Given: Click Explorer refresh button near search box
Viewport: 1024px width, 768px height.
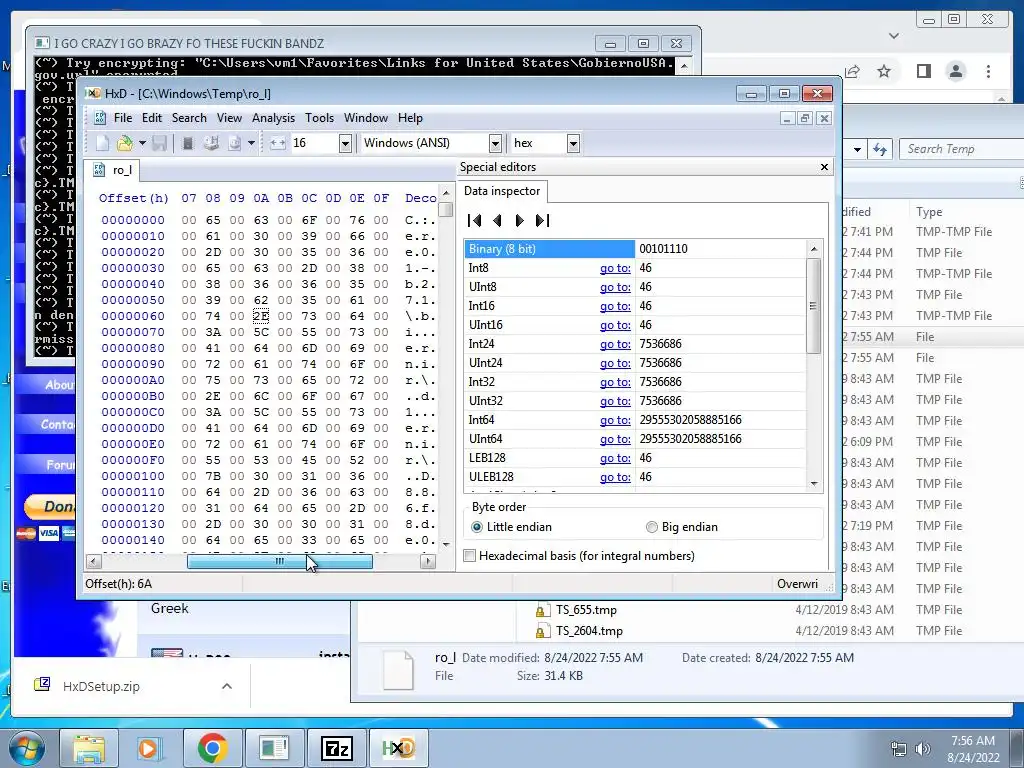Looking at the screenshot, I should click(x=880, y=150).
